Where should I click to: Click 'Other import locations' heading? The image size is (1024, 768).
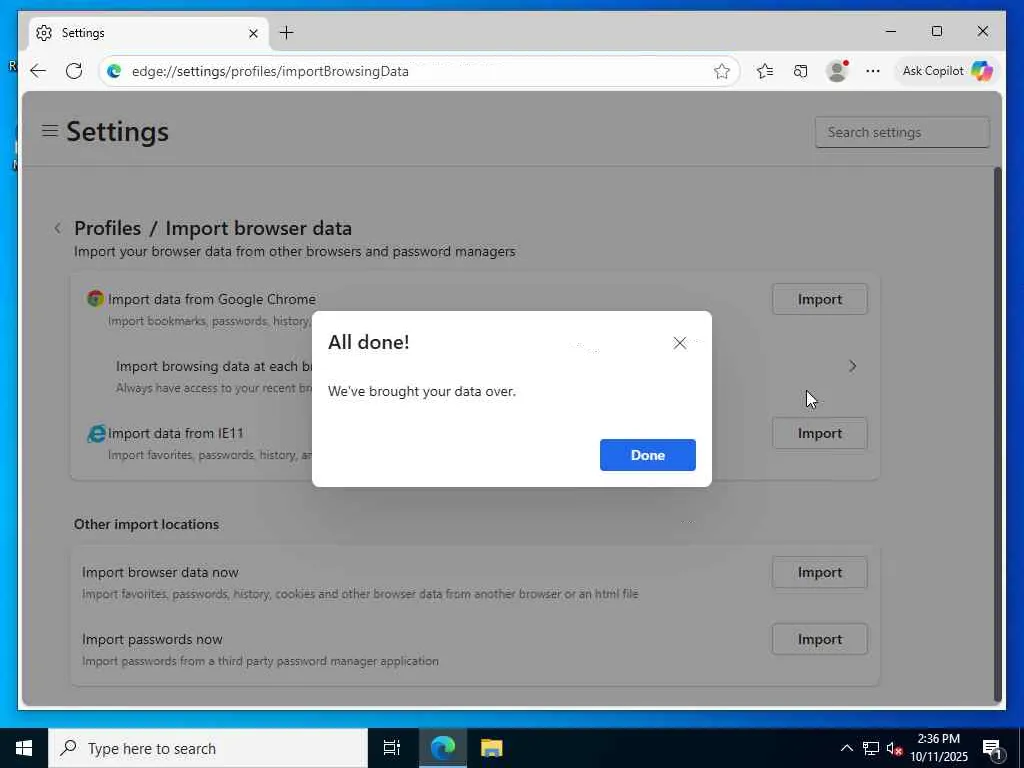pos(146,524)
